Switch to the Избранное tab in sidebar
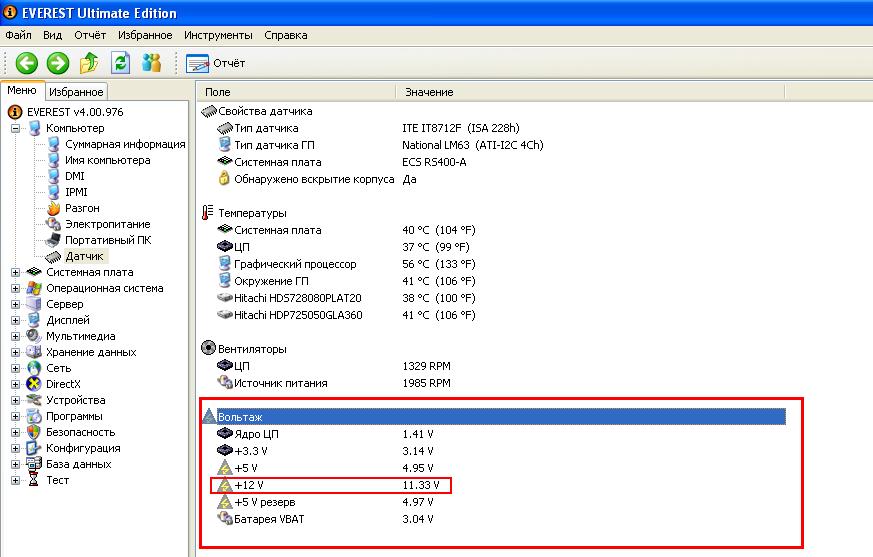873x557 pixels. click(x=76, y=92)
